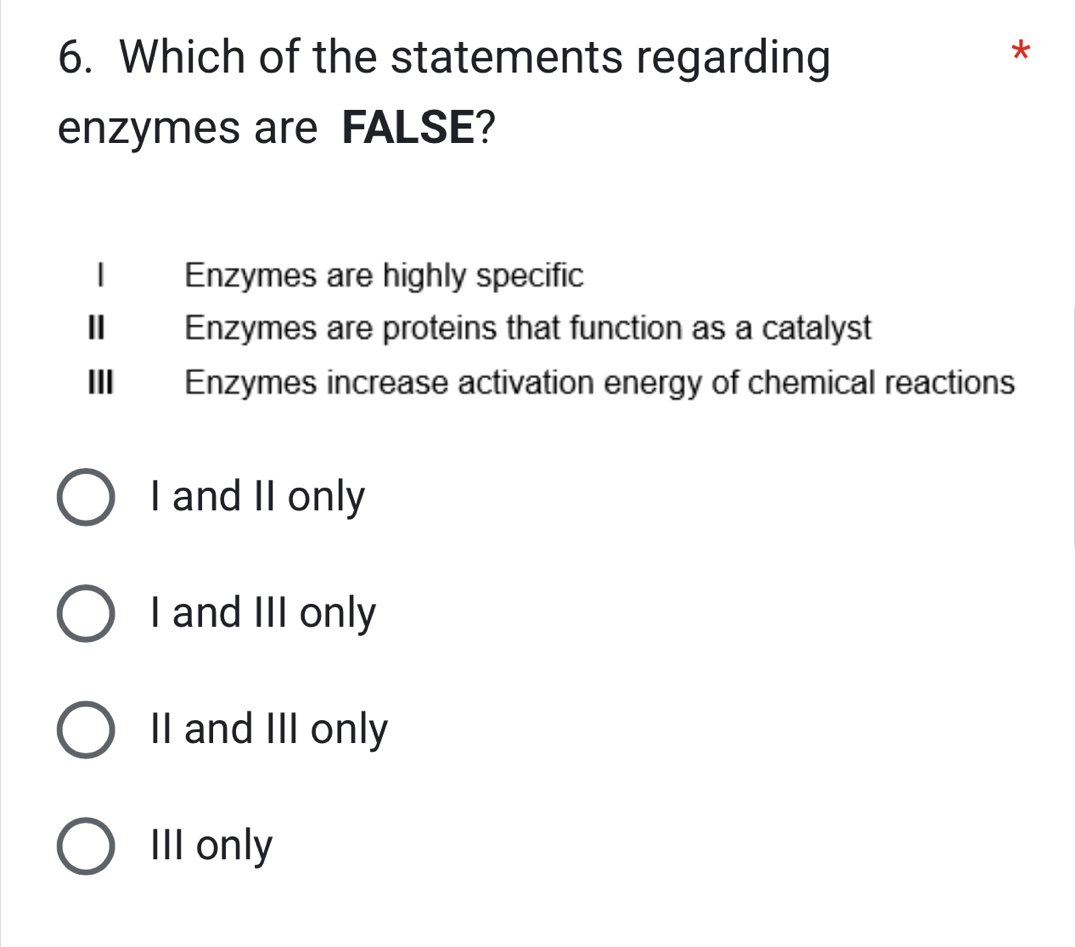Click statement III about activation energy

(x=600, y=383)
